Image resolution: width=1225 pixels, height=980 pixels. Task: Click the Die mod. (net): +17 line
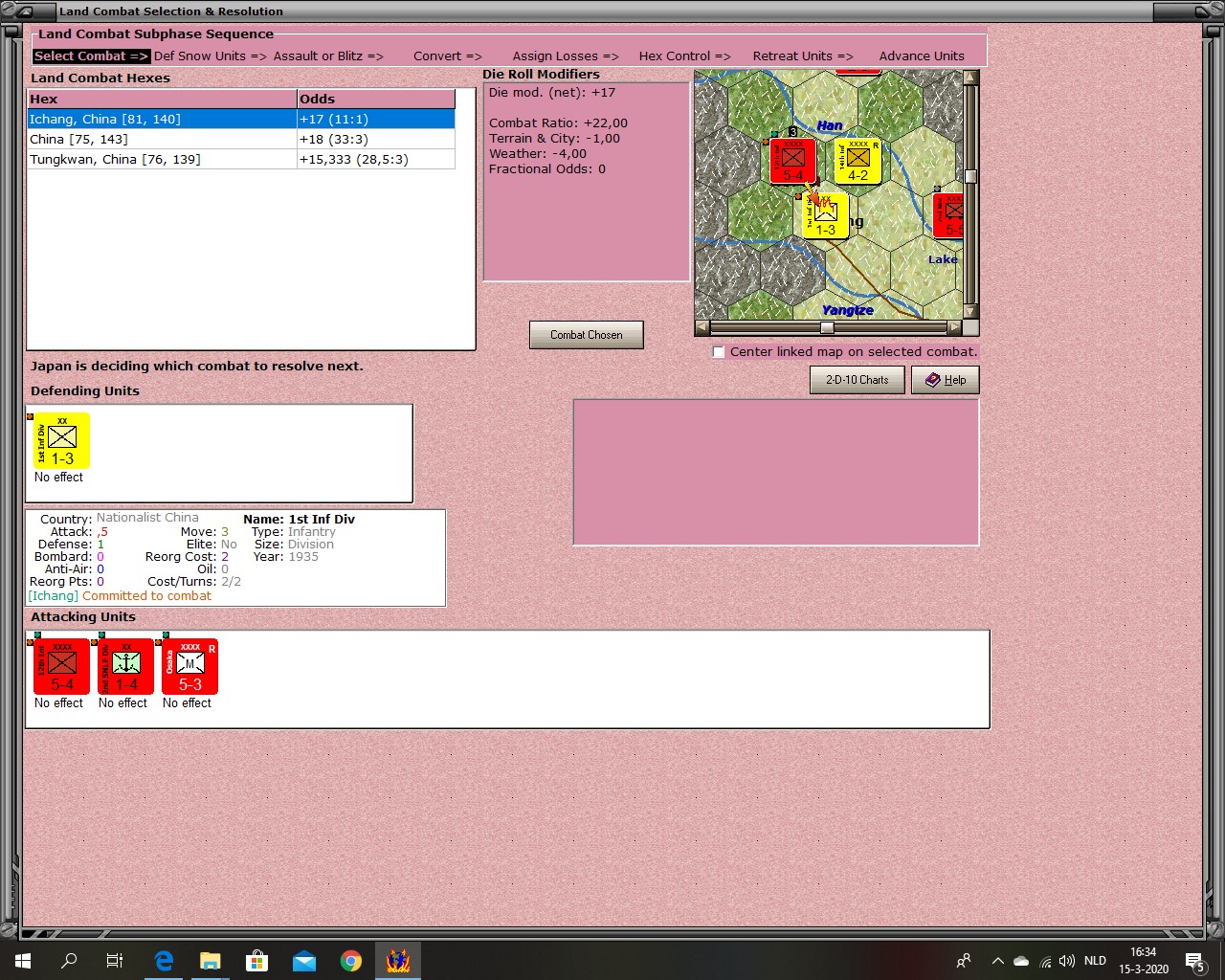(552, 93)
